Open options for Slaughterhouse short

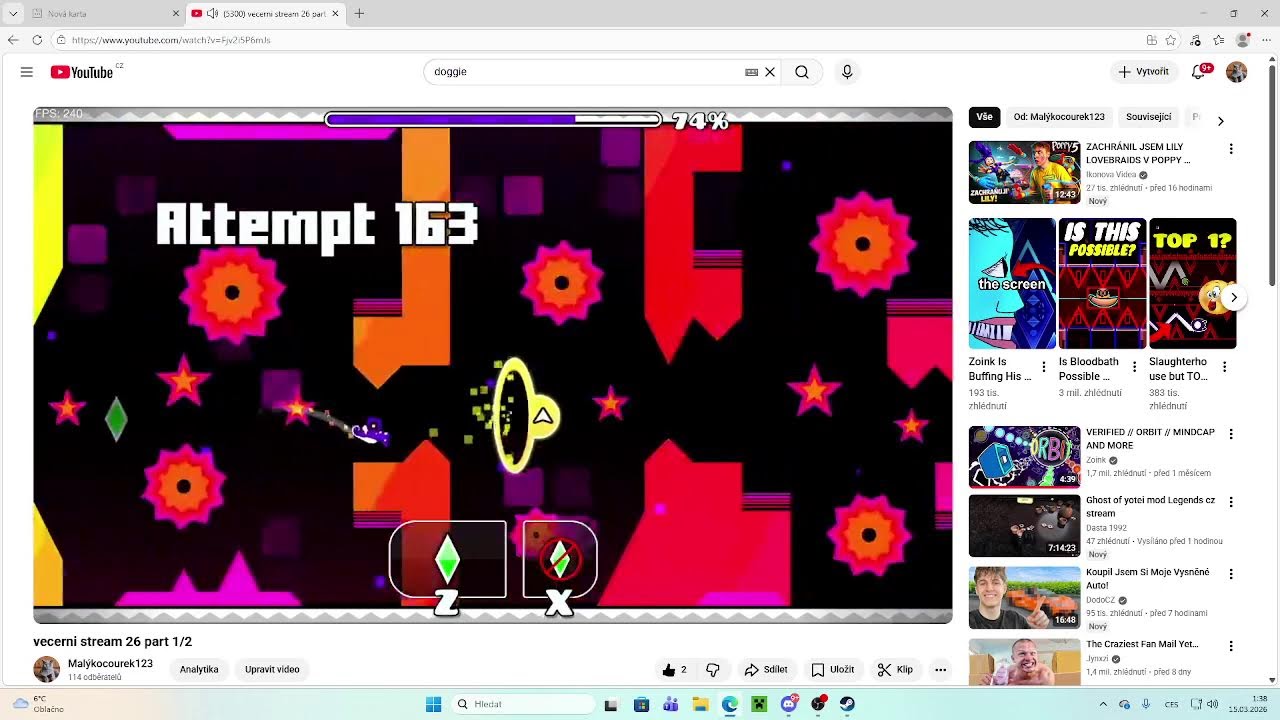coord(1224,368)
